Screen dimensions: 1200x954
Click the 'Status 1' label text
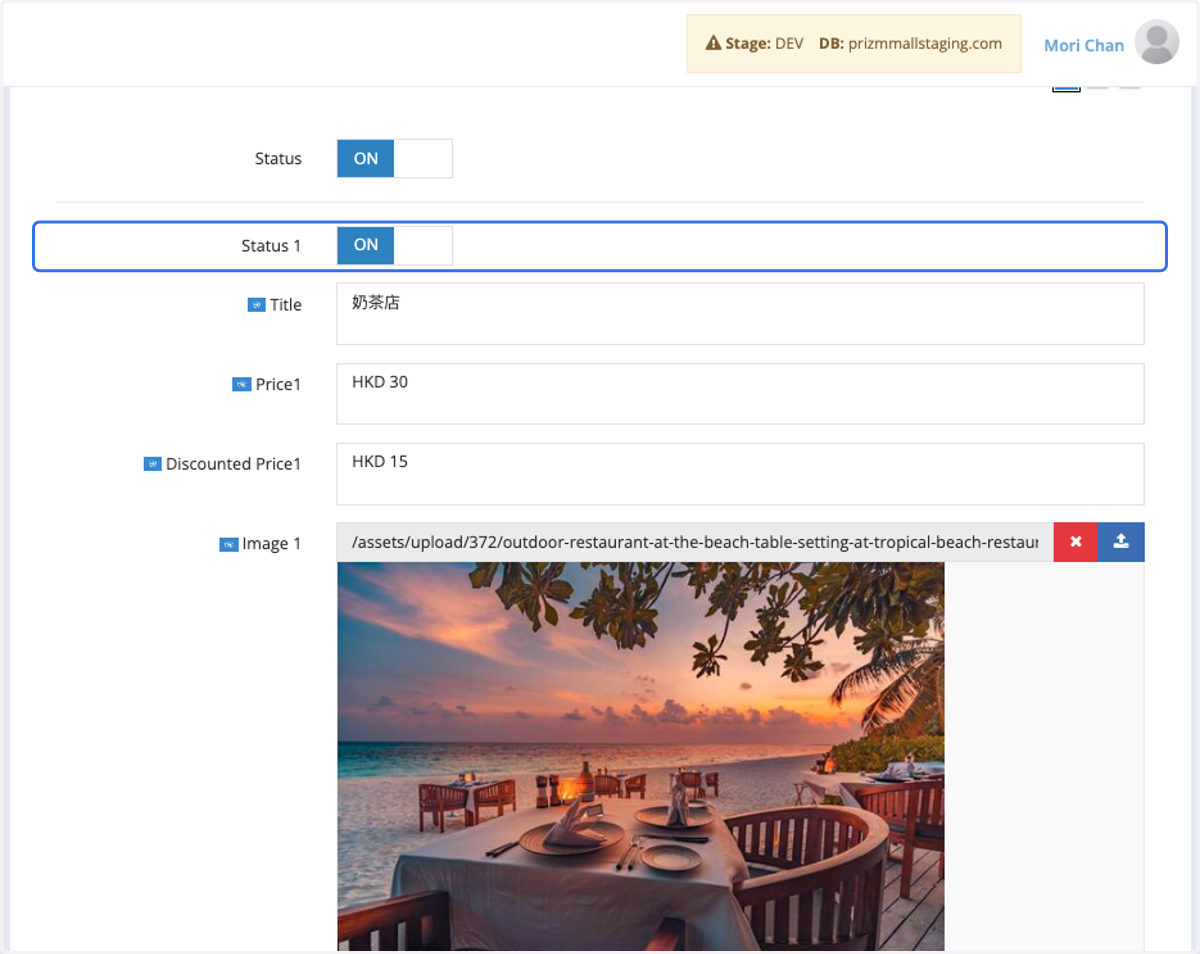point(271,246)
